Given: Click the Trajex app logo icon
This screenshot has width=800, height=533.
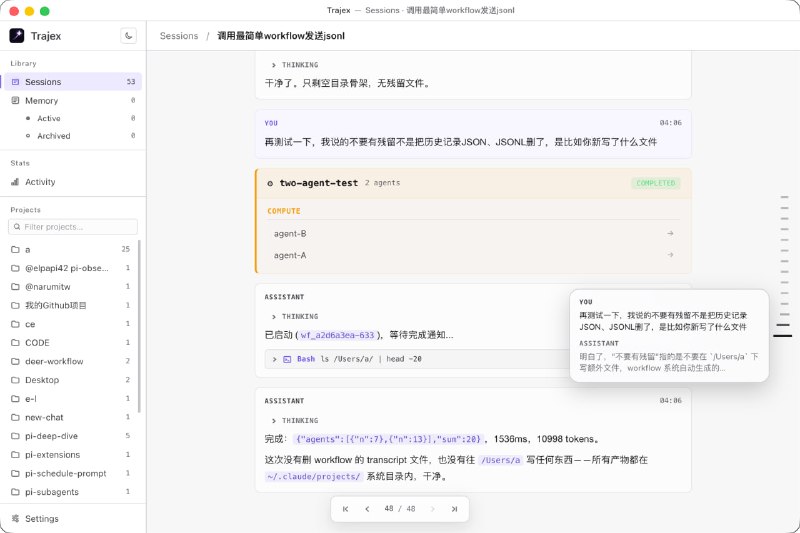Looking at the screenshot, I should (17, 36).
